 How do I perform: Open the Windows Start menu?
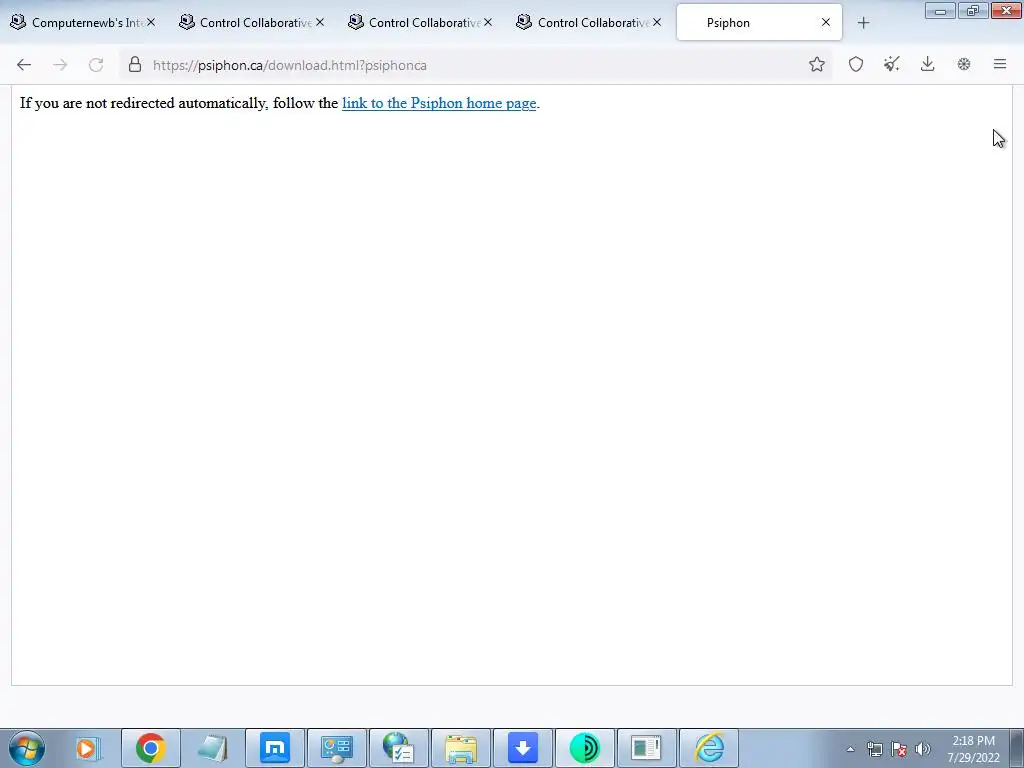[x=27, y=748]
